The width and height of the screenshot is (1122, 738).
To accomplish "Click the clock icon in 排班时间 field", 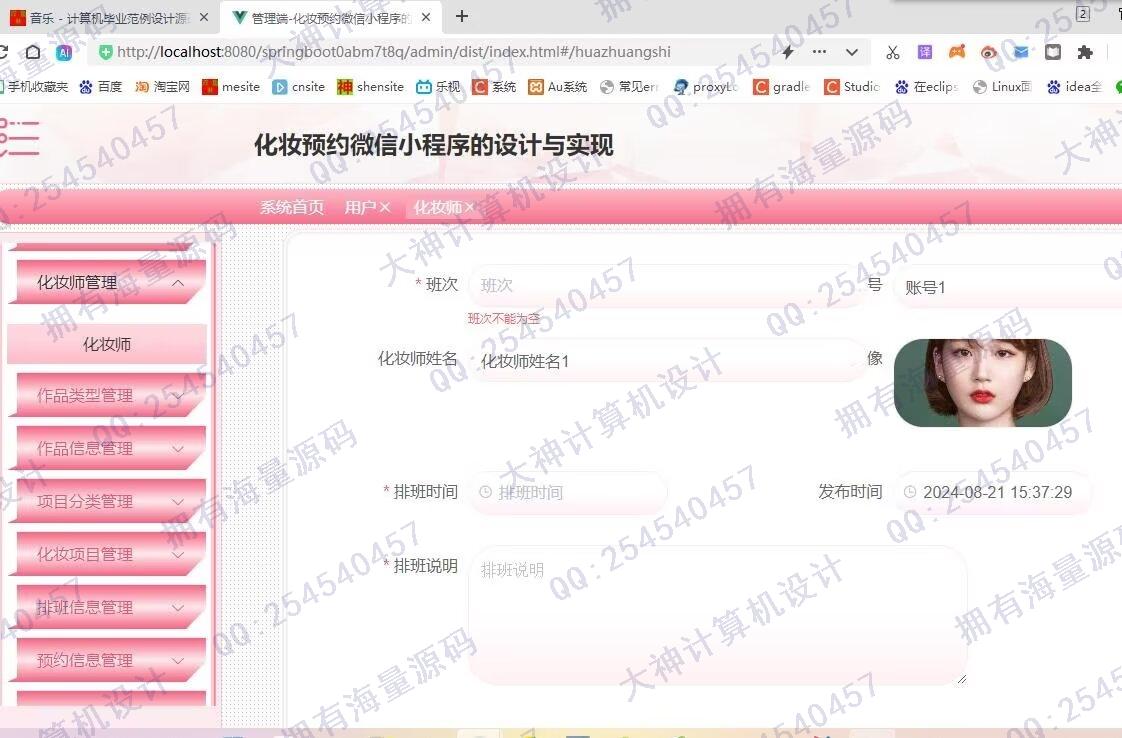I will click(485, 492).
